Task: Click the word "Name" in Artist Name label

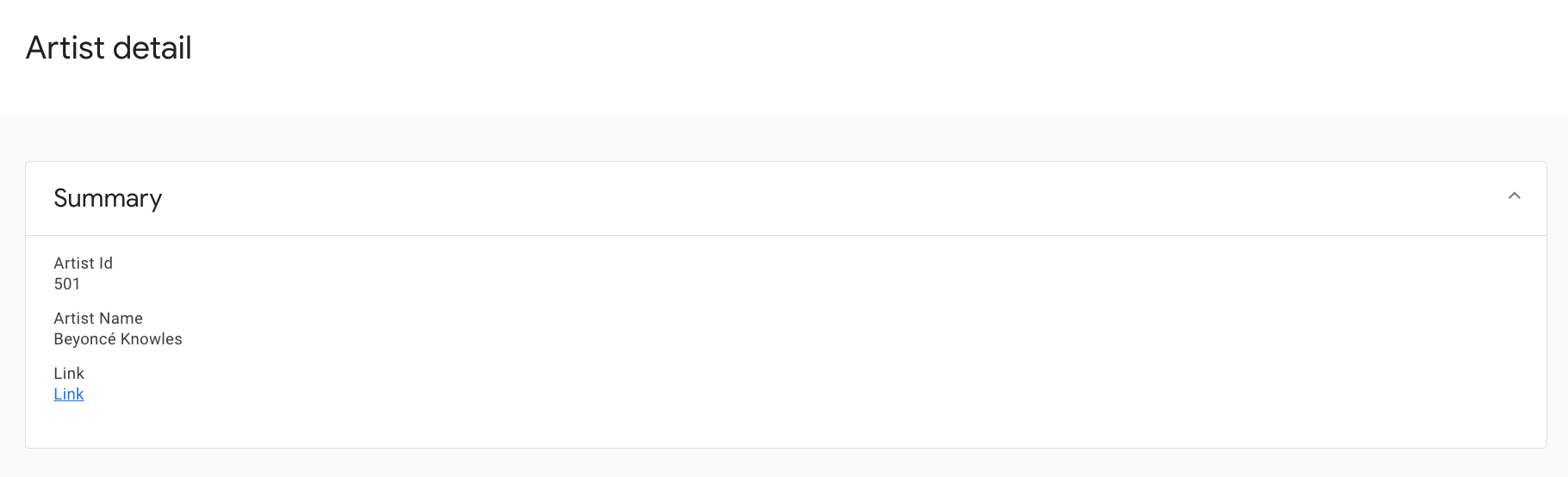Action: click(121, 319)
